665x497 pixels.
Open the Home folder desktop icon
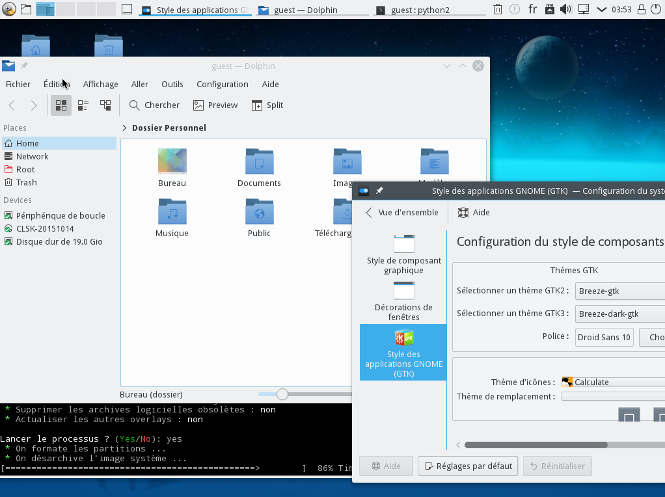tap(36, 46)
